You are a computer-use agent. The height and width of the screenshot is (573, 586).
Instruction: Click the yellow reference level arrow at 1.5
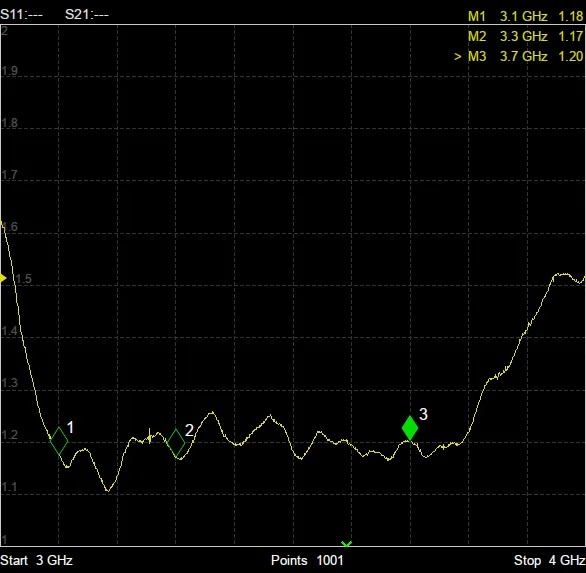(3, 278)
